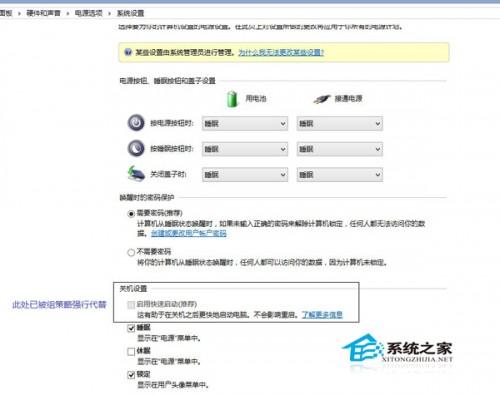
Task: Click the 关闭盖子时 row label
Action: click(x=168, y=174)
